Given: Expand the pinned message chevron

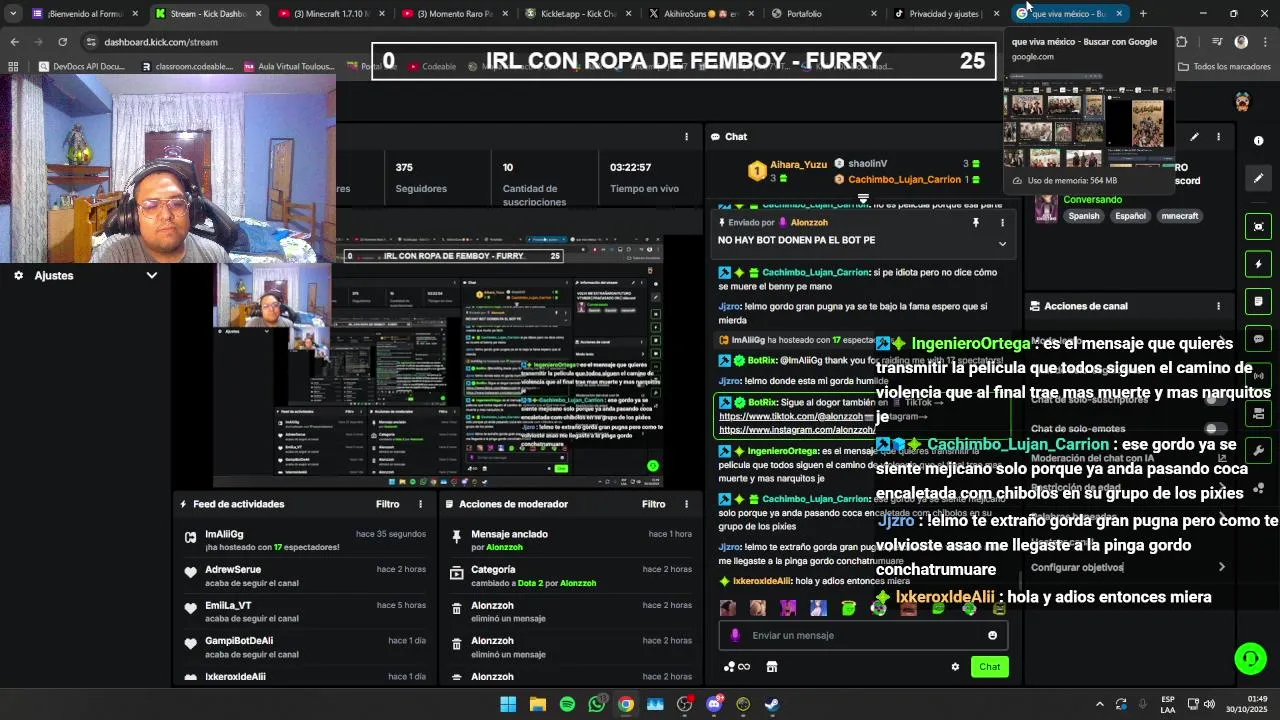Looking at the screenshot, I should coord(1002,243).
